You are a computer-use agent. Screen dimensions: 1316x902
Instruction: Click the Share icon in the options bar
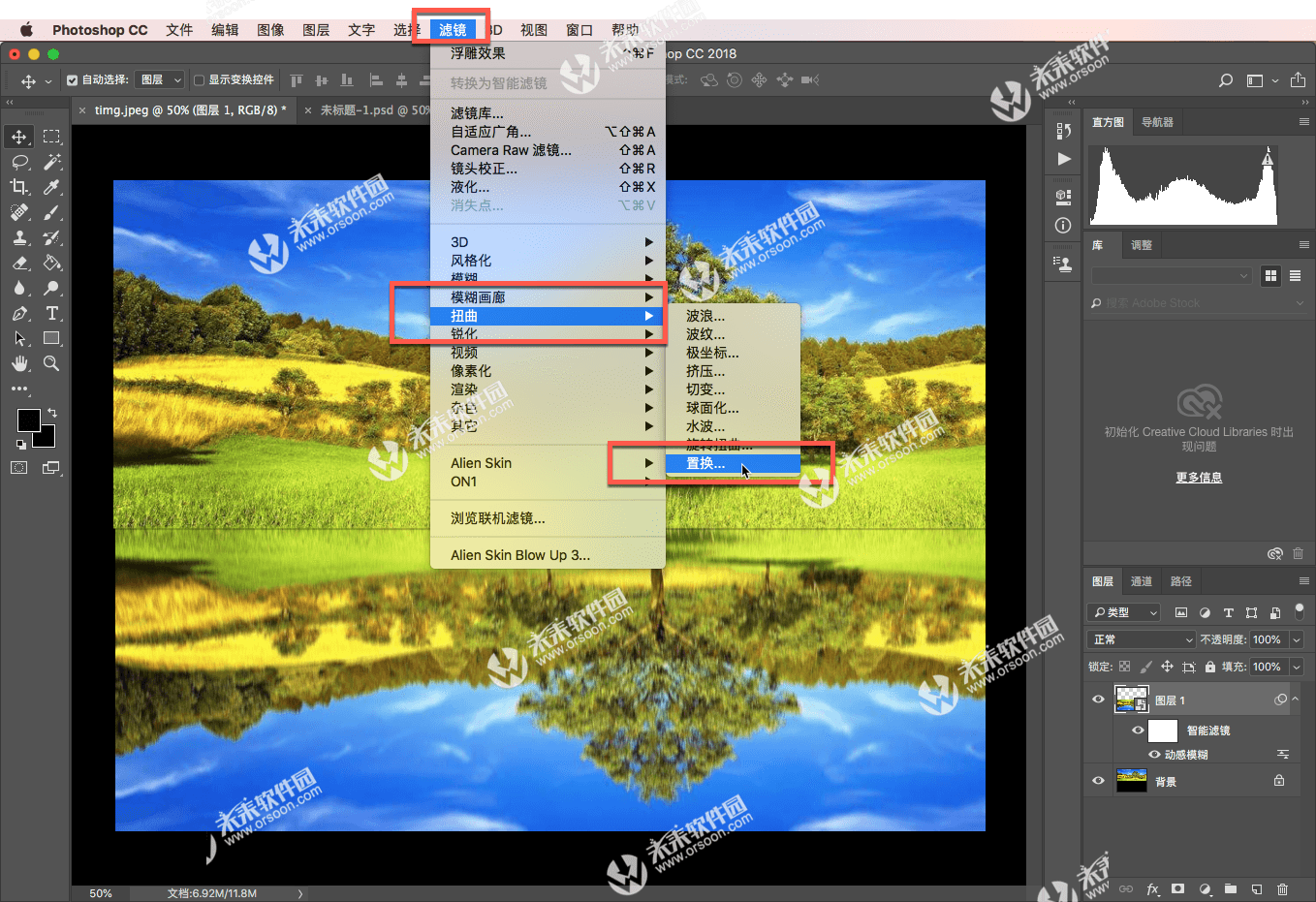click(1299, 80)
